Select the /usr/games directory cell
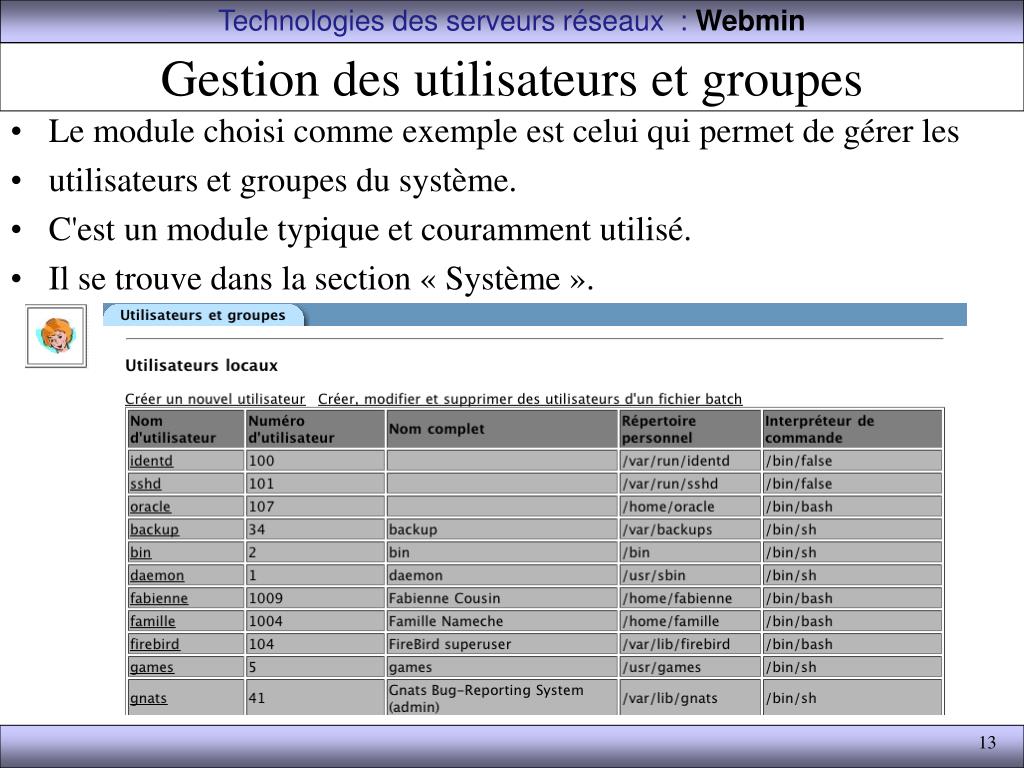This screenshot has width=1024, height=768. 690,667
